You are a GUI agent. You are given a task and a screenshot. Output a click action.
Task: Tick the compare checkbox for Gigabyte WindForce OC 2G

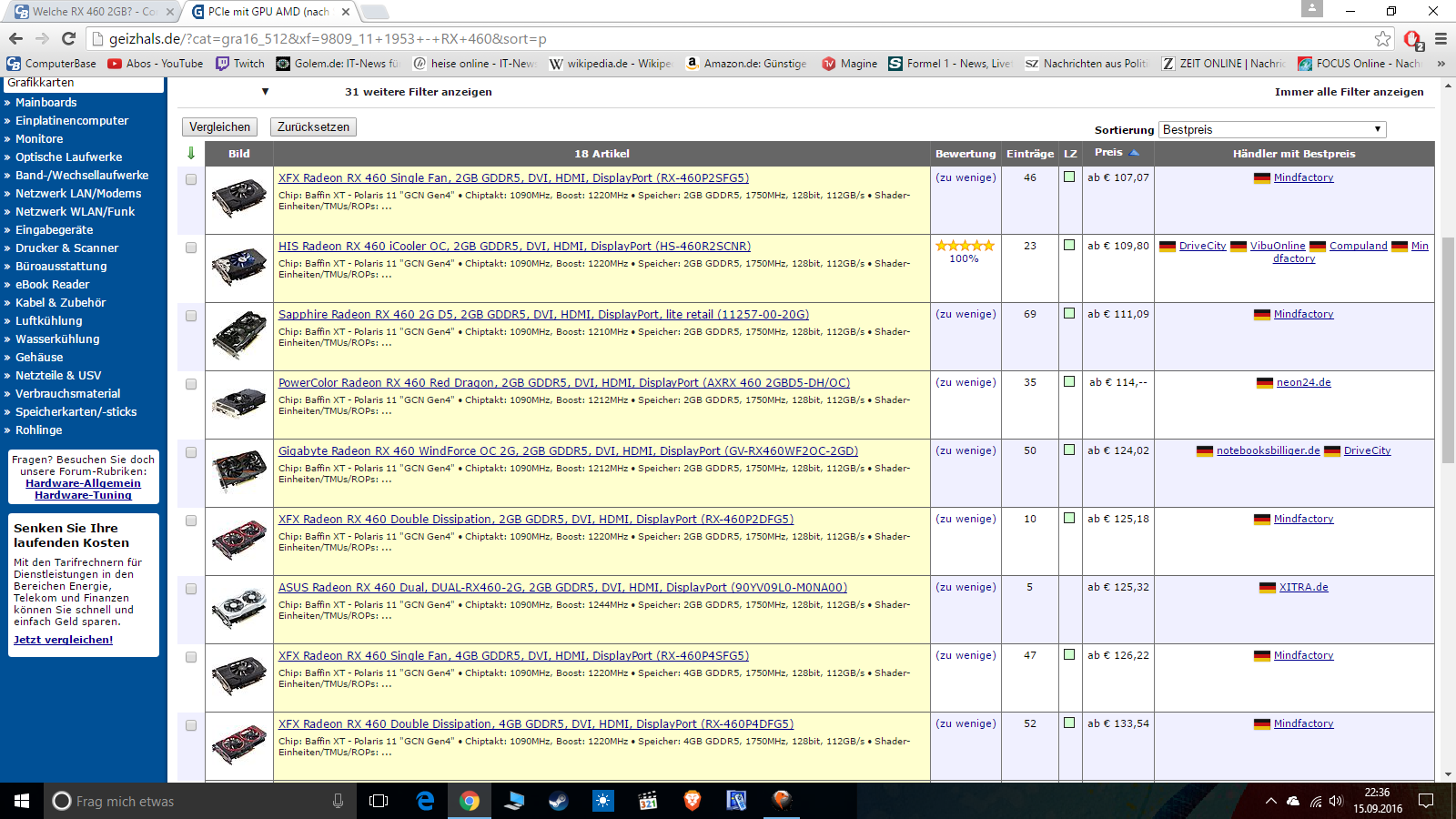191,452
